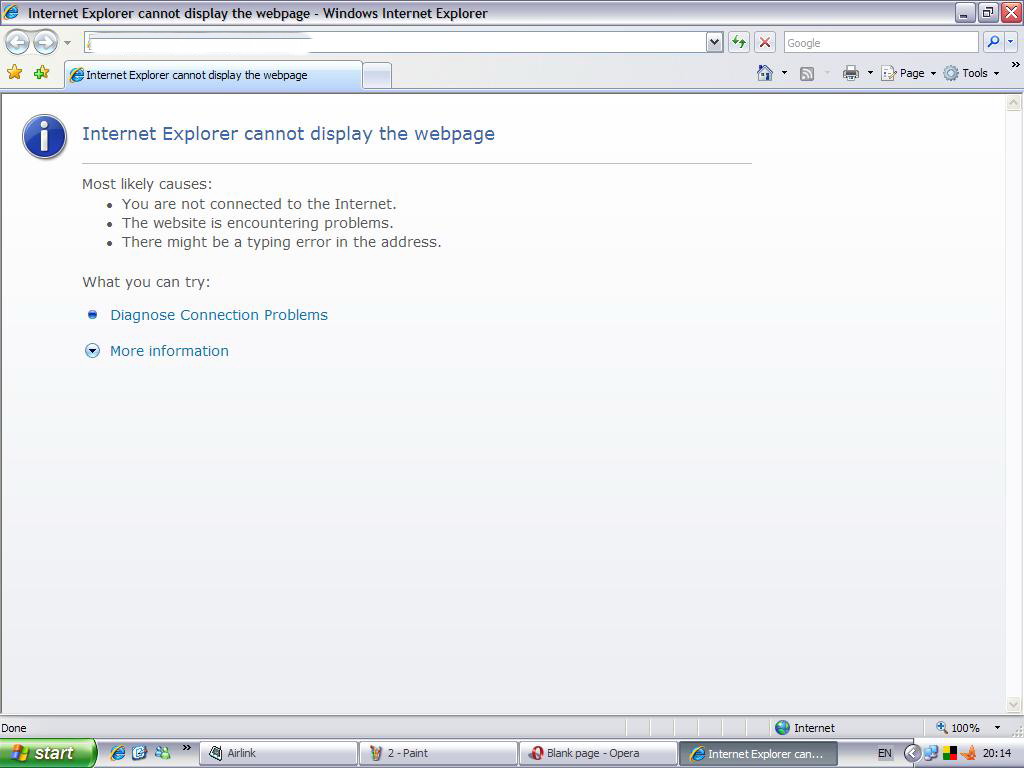The height and width of the screenshot is (768, 1024).
Task: Click the magnifying glass Search button
Action: tap(993, 42)
